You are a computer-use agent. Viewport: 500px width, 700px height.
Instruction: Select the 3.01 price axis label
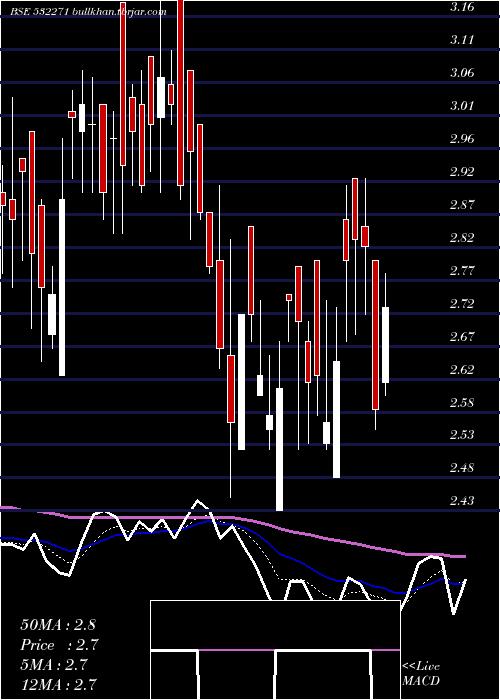click(463, 106)
